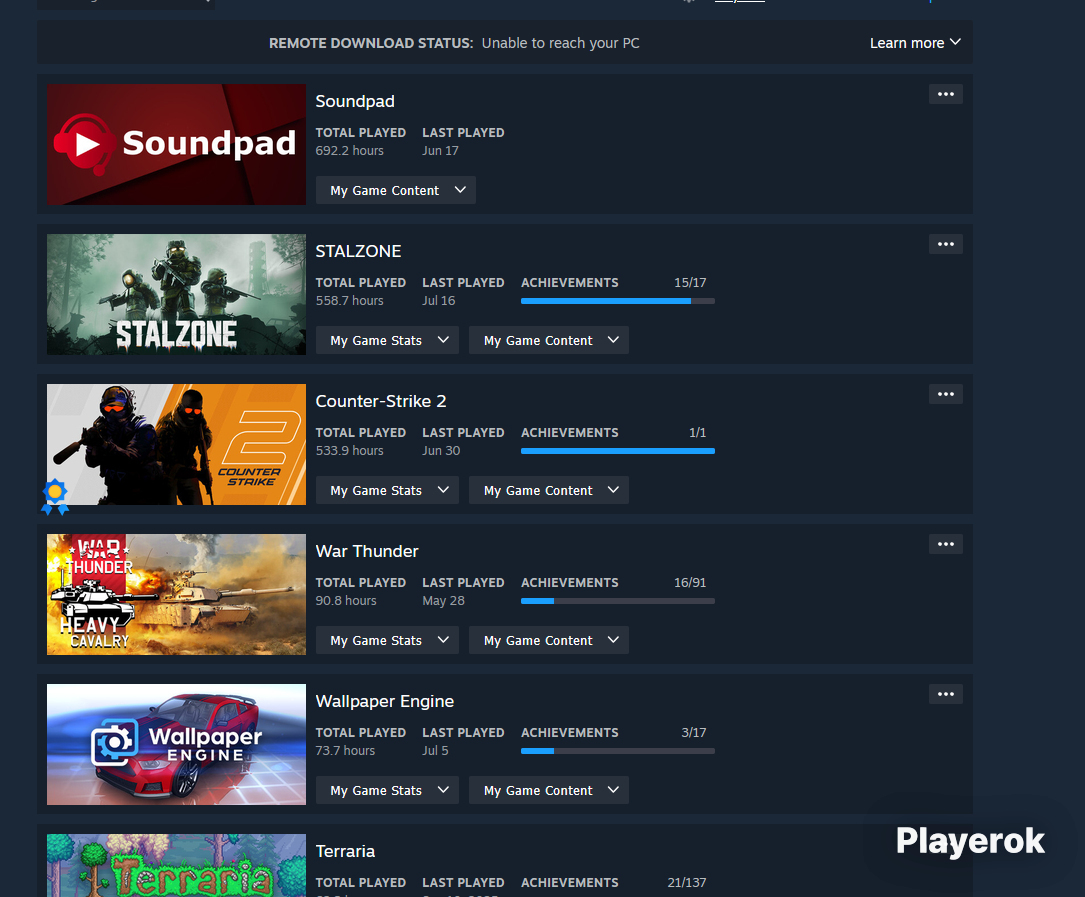Click the Terraria title link
This screenshot has height=897, width=1085.
click(x=345, y=851)
